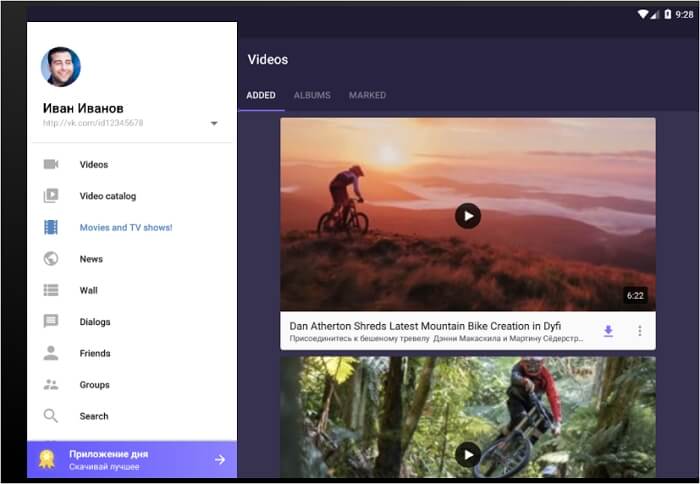Click the Search magnifier icon
Image resolution: width=700 pixels, height=484 pixels.
click(x=51, y=416)
